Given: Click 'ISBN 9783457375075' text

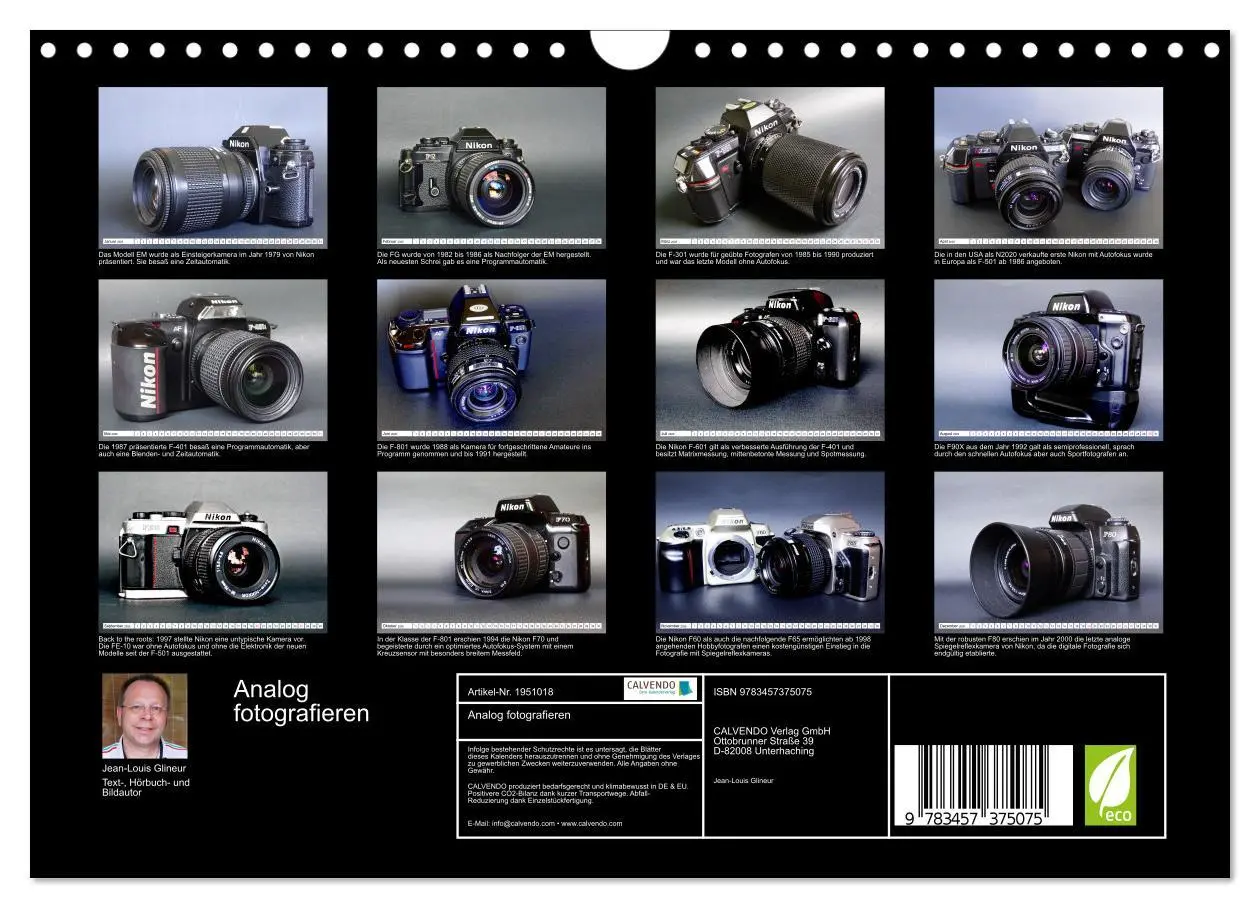Looking at the screenshot, I should [763, 692].
